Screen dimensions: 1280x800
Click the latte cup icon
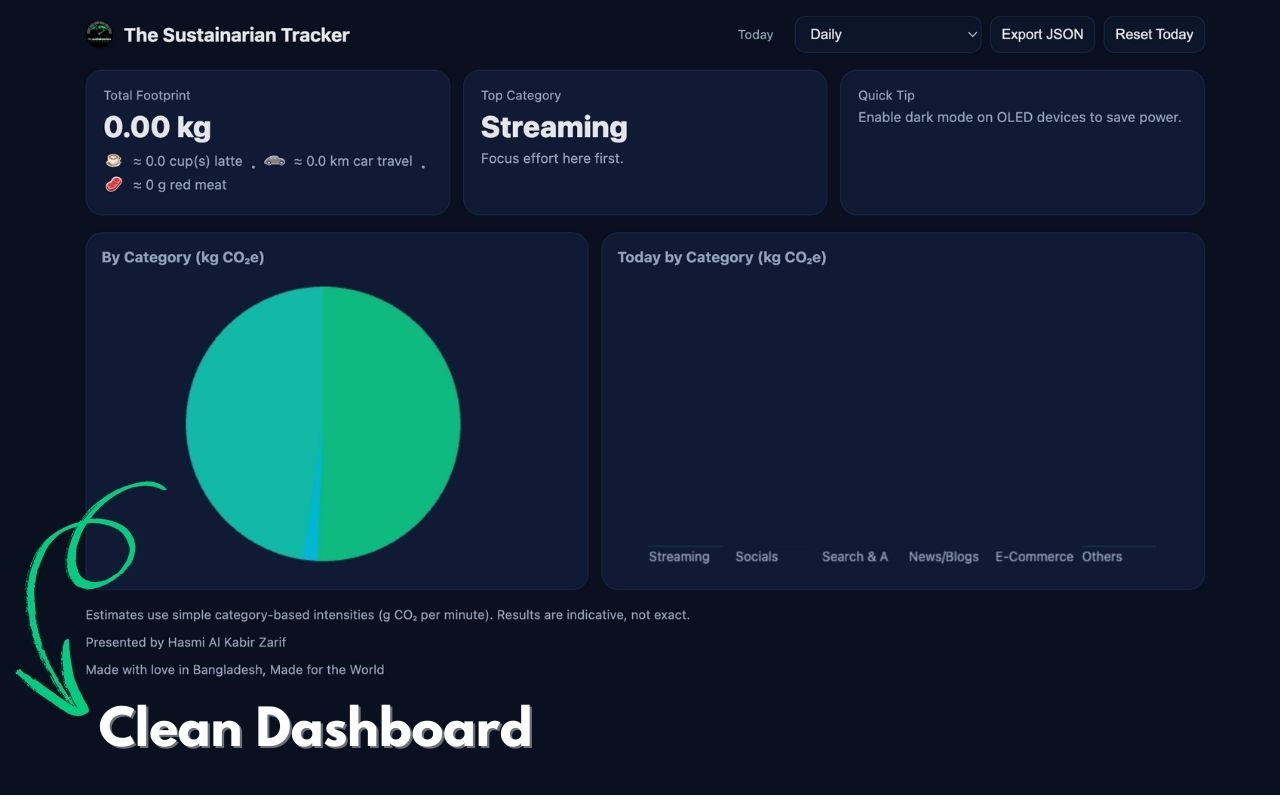coord(114,161)
